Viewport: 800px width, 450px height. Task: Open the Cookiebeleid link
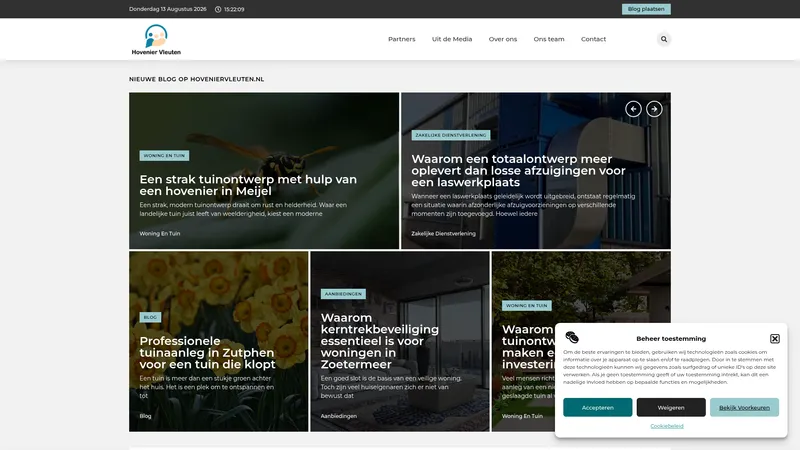(x=667, y=426)
